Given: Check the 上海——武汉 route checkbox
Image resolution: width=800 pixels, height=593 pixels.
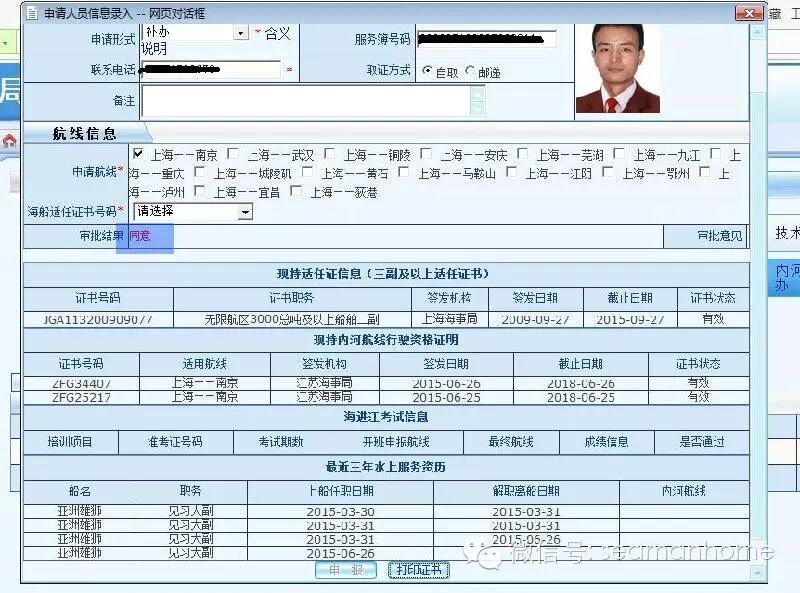Looking at the screenshot, I should 233,153.
